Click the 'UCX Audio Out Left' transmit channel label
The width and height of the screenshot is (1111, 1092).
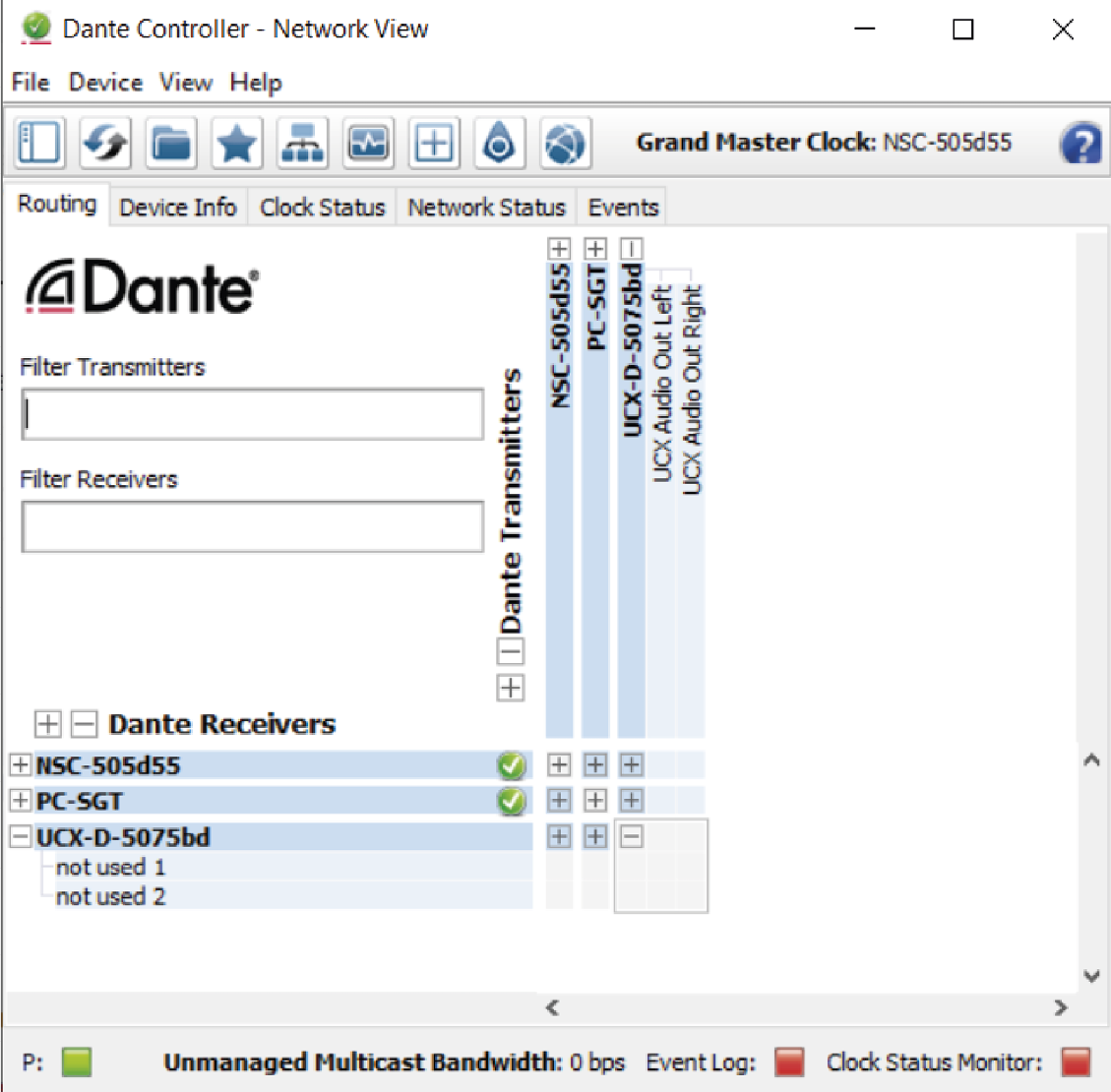662,383
